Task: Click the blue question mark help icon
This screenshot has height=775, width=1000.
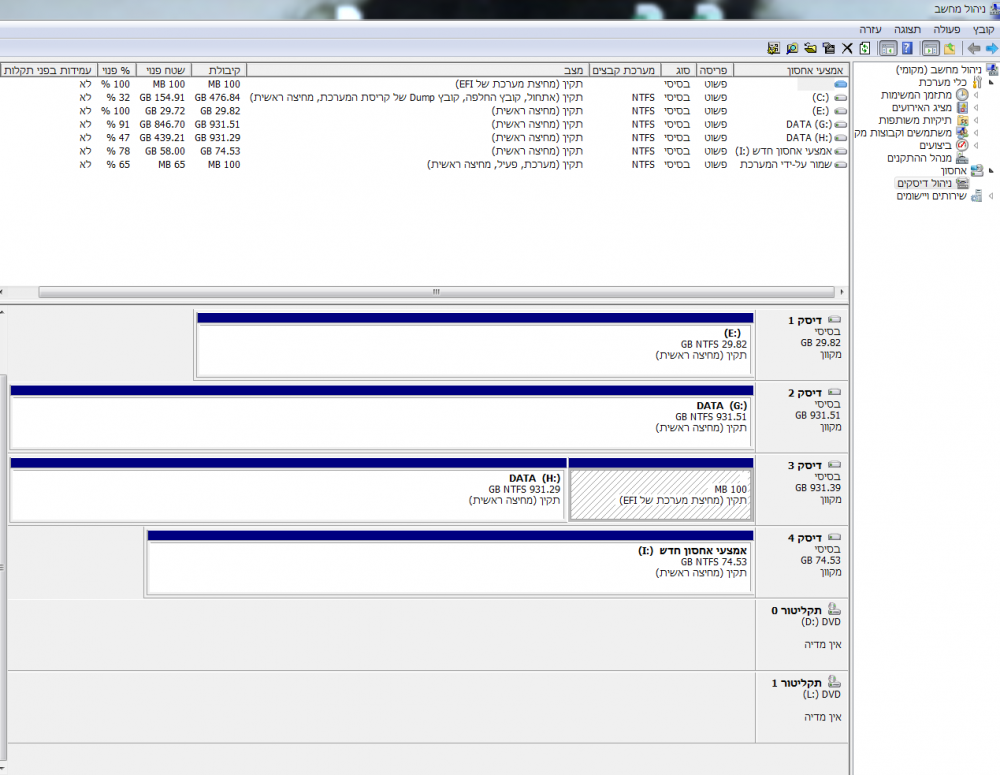Action: point(907,48)
